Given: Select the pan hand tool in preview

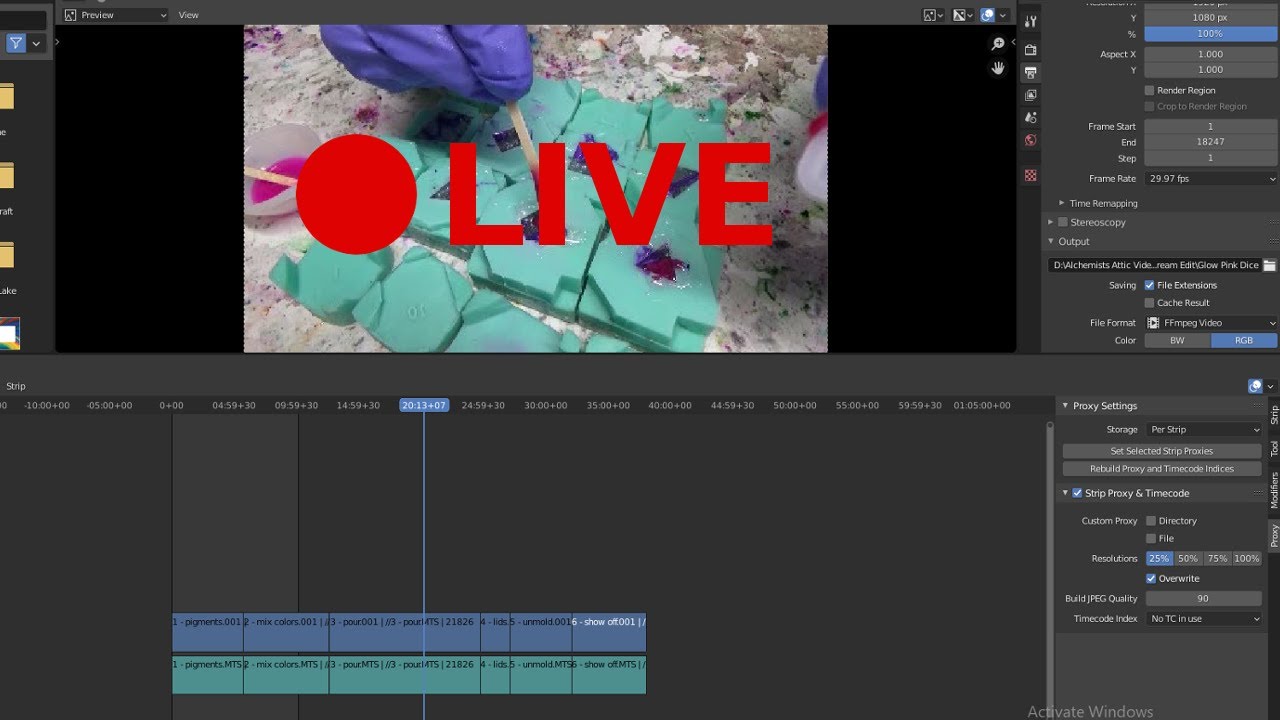Looking at the screenshot, I should (x=998, y=68).
